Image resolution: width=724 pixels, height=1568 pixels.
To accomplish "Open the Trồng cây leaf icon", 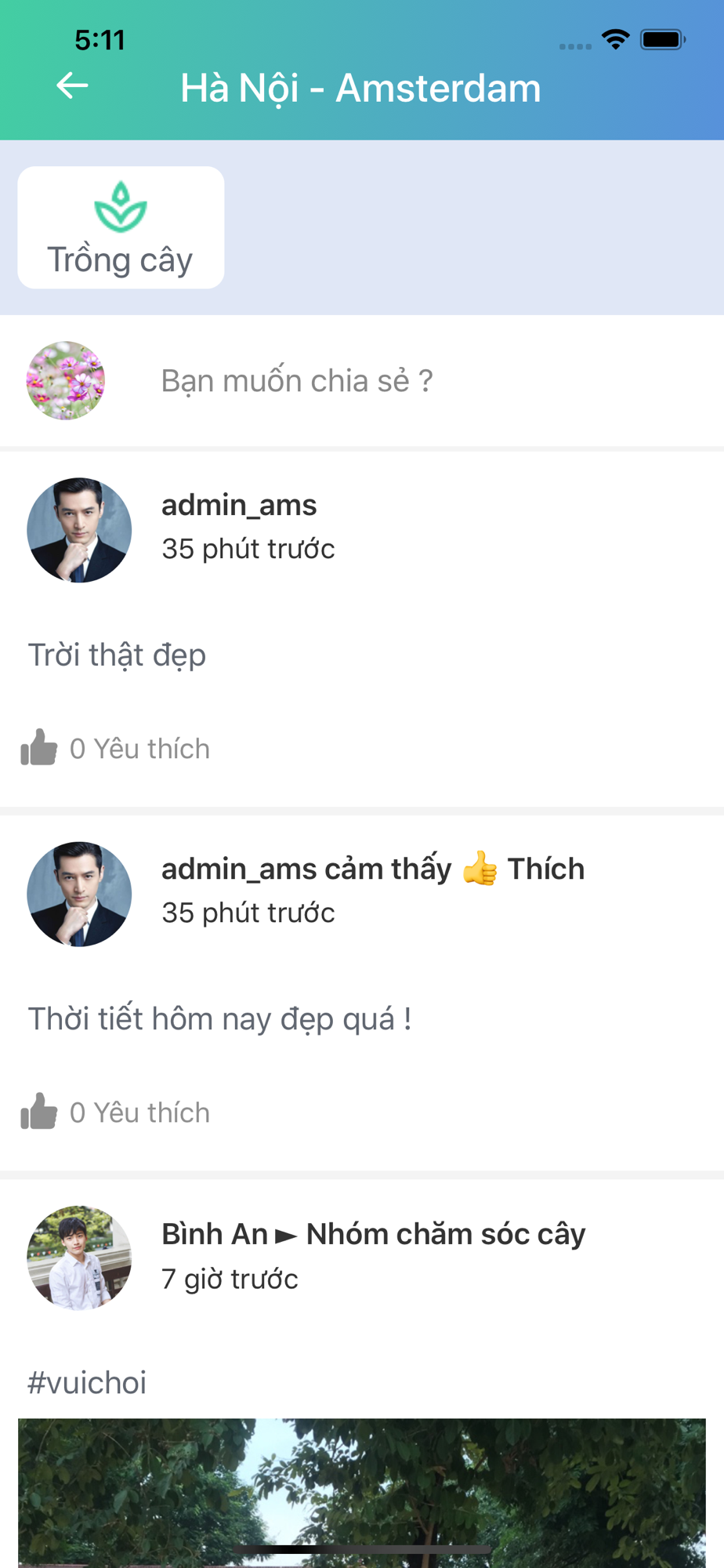I will click(121, 207).
